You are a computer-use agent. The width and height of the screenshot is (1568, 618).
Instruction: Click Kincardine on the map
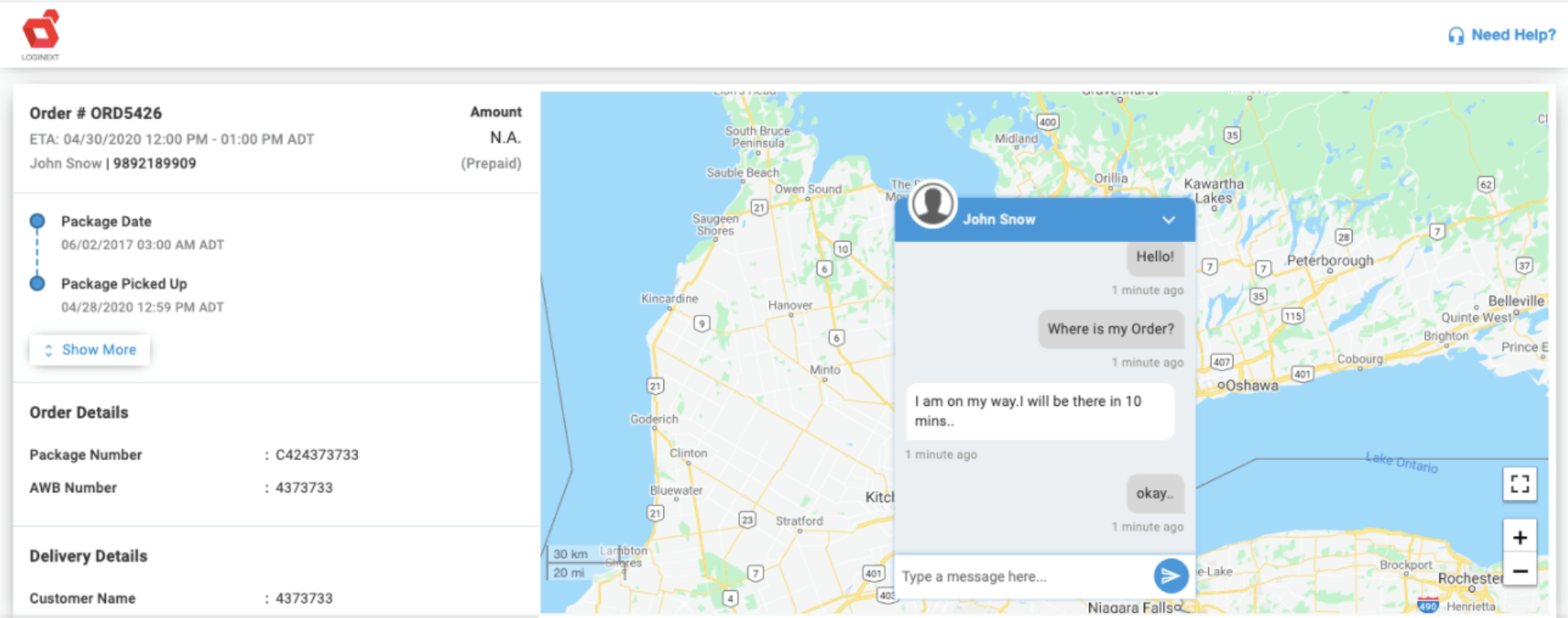point(669,298)
